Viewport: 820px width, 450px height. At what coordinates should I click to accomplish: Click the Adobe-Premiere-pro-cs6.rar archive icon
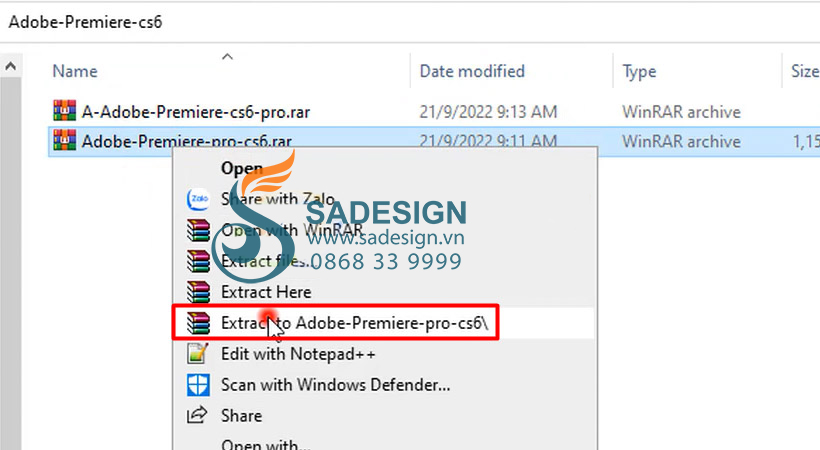[x=64, y=140]
